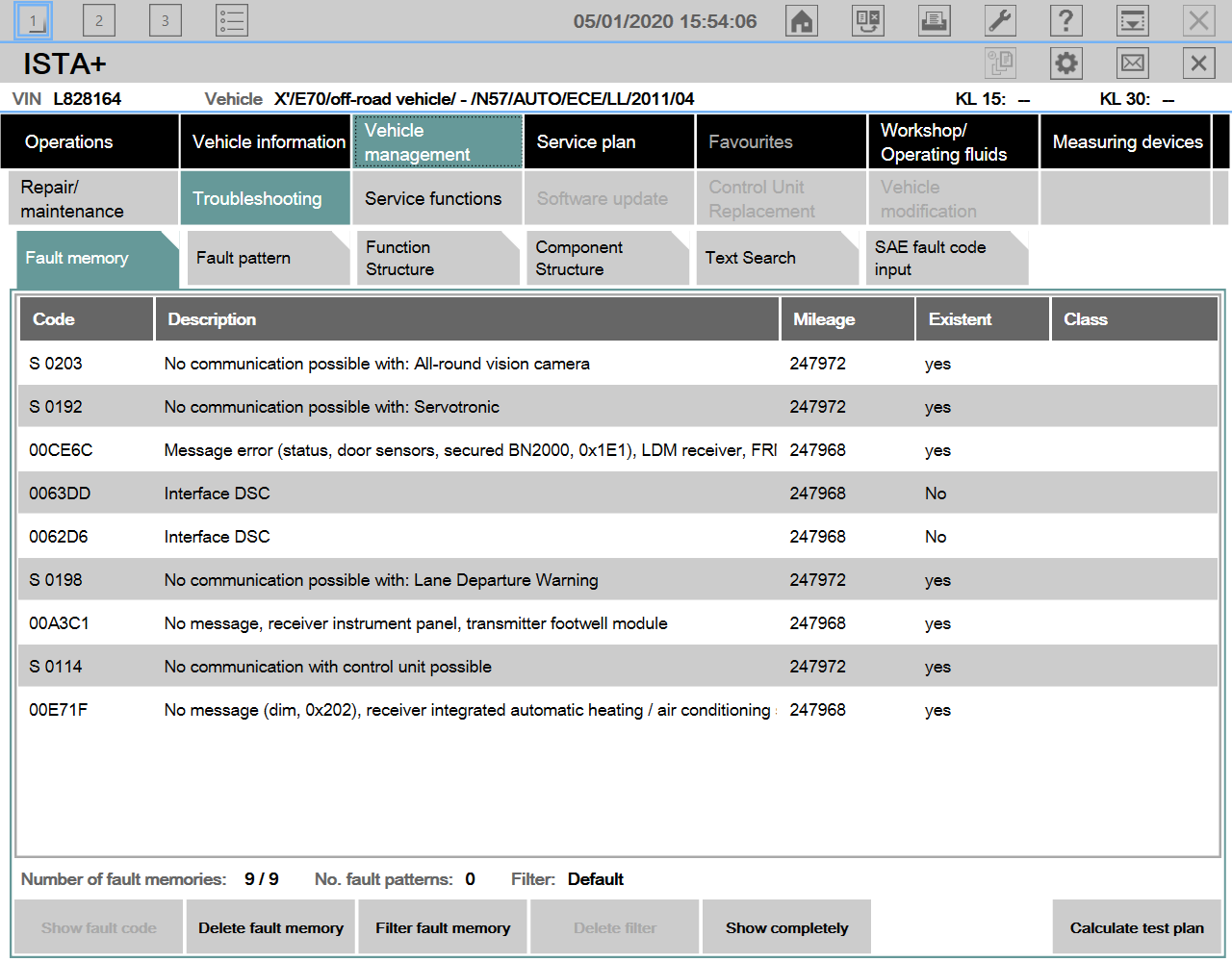This screenshot has width=1232, height=962.
Task: Open the Vehicle information tab
Action: [268, 142]
